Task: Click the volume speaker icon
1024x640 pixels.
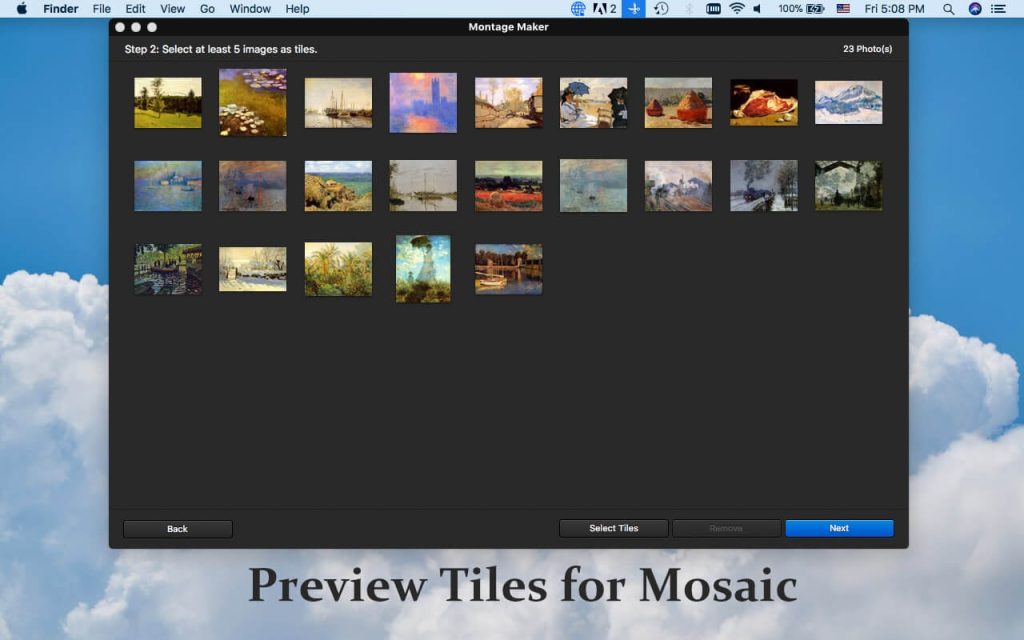Action: pos(757,9)
